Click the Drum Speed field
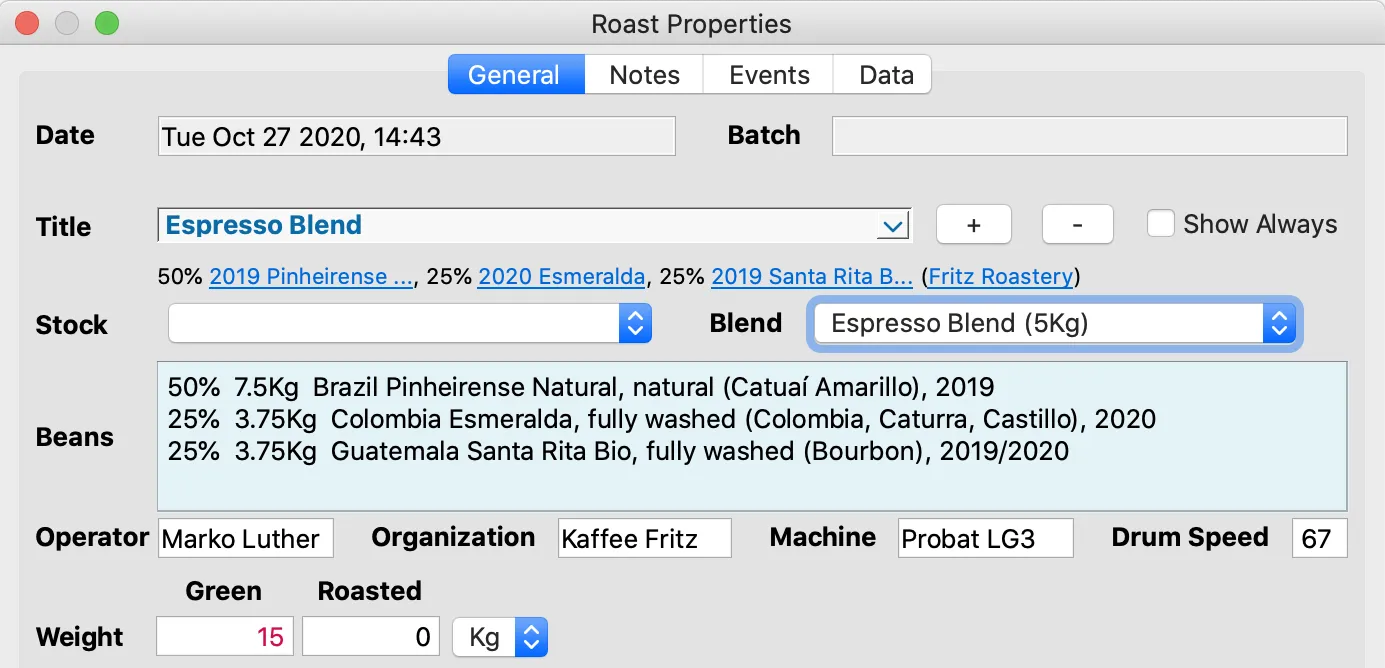Image resolution: width=1385 pixels, height=668 pixels. [1319, 538]
